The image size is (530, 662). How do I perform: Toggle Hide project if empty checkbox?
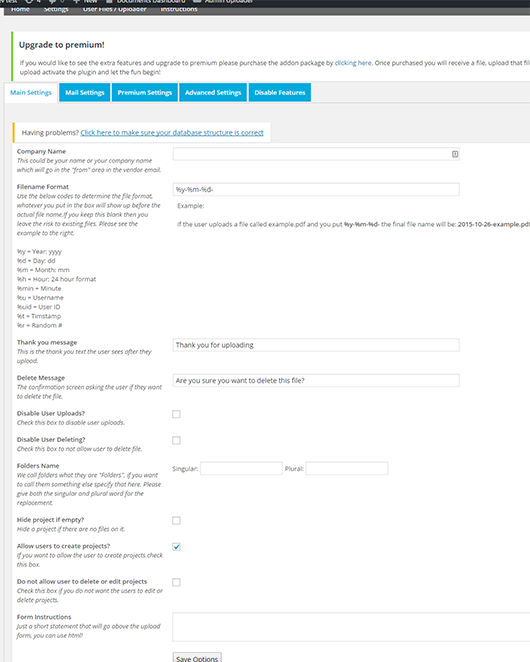coord(176,521)
